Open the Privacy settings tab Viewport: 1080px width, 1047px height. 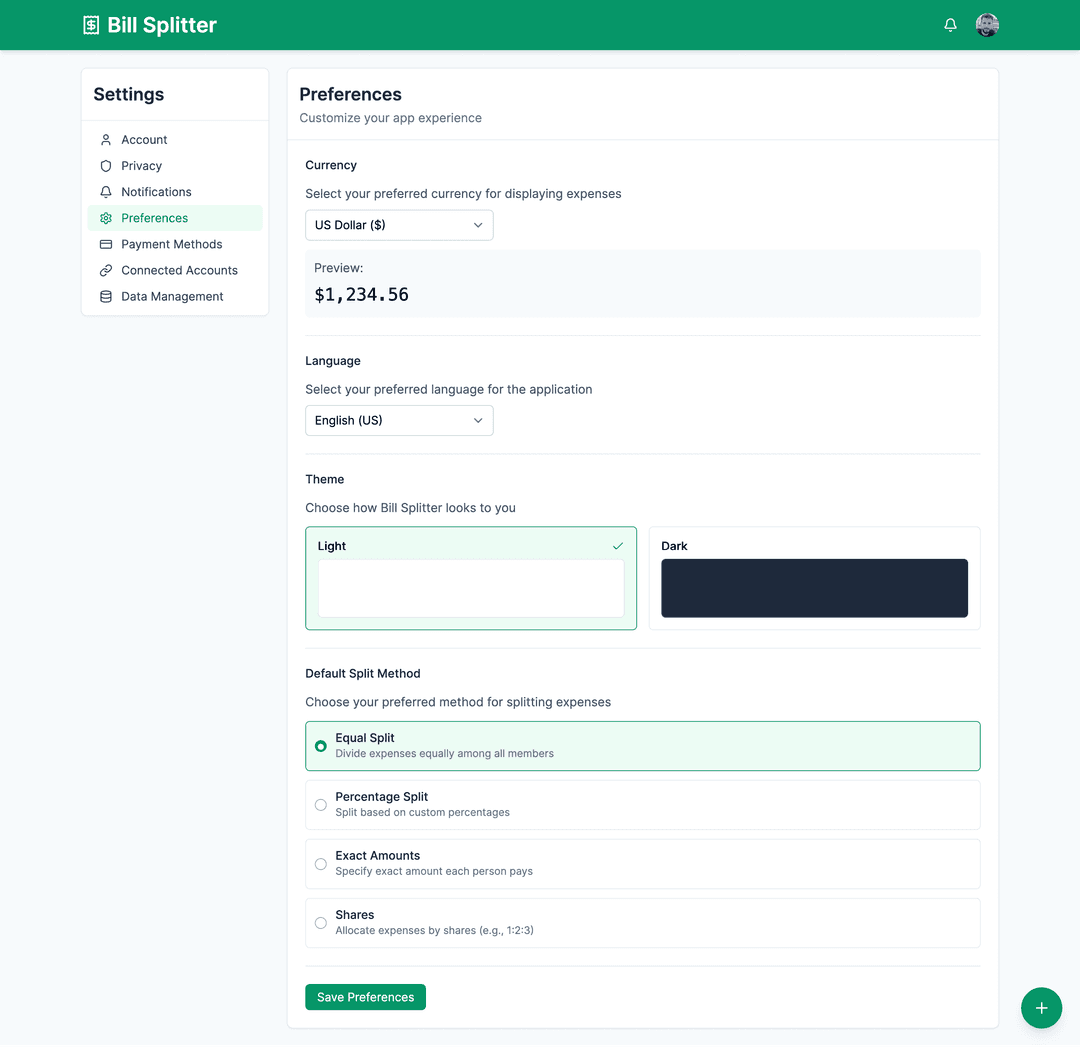141,165
